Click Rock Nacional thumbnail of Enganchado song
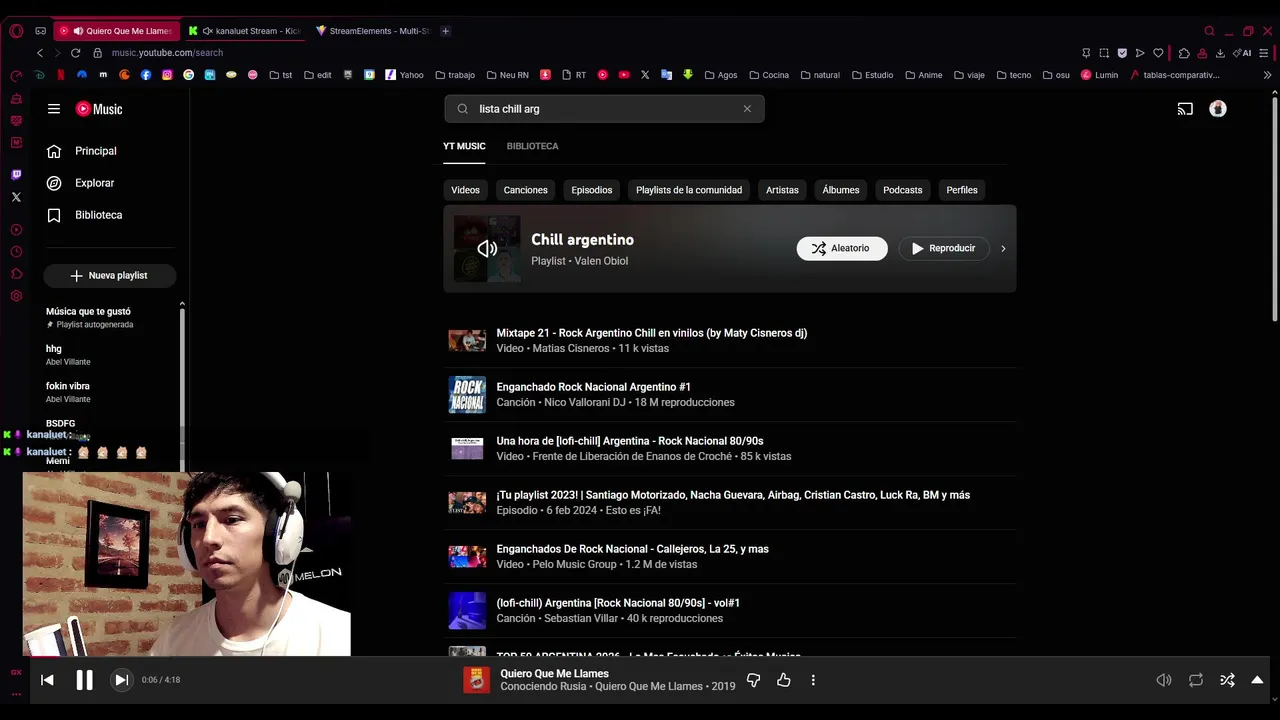 click(x=467, y=395)
